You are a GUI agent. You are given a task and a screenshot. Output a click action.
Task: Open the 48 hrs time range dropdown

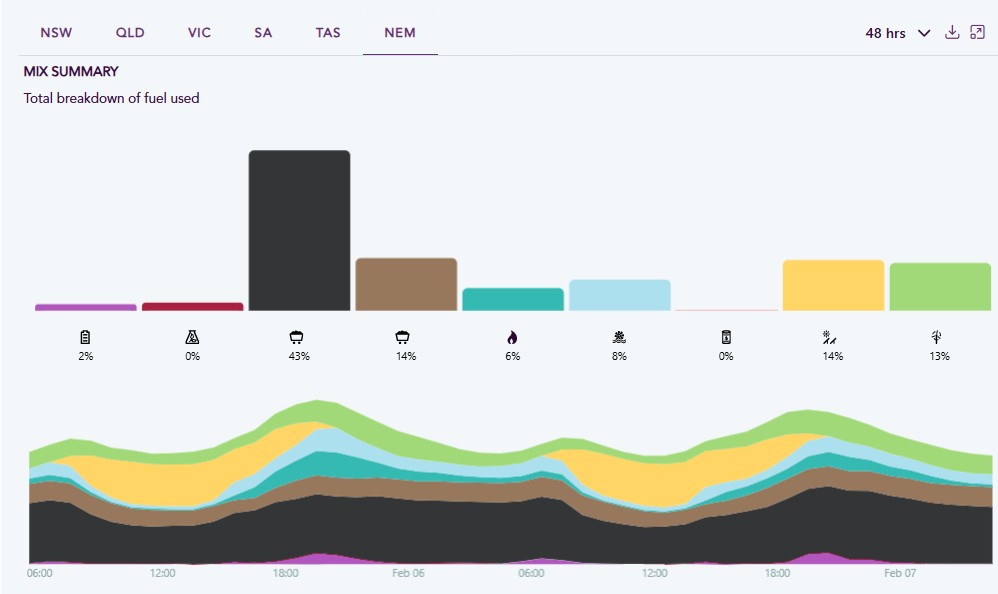[x=897, y=33]
